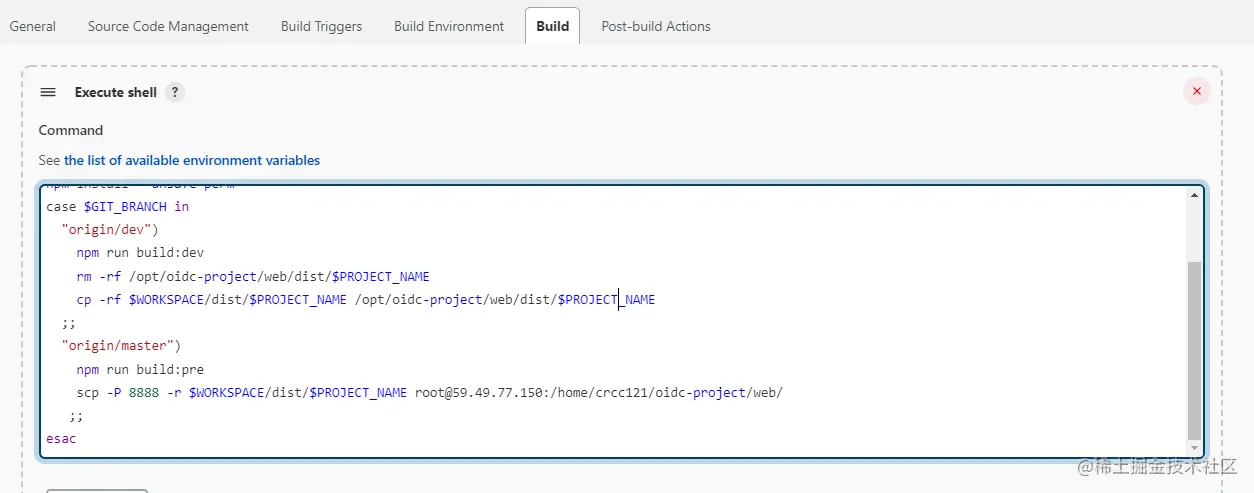Click the "origin/master" case label
The image size is (1254, 493).
[120, 346]
